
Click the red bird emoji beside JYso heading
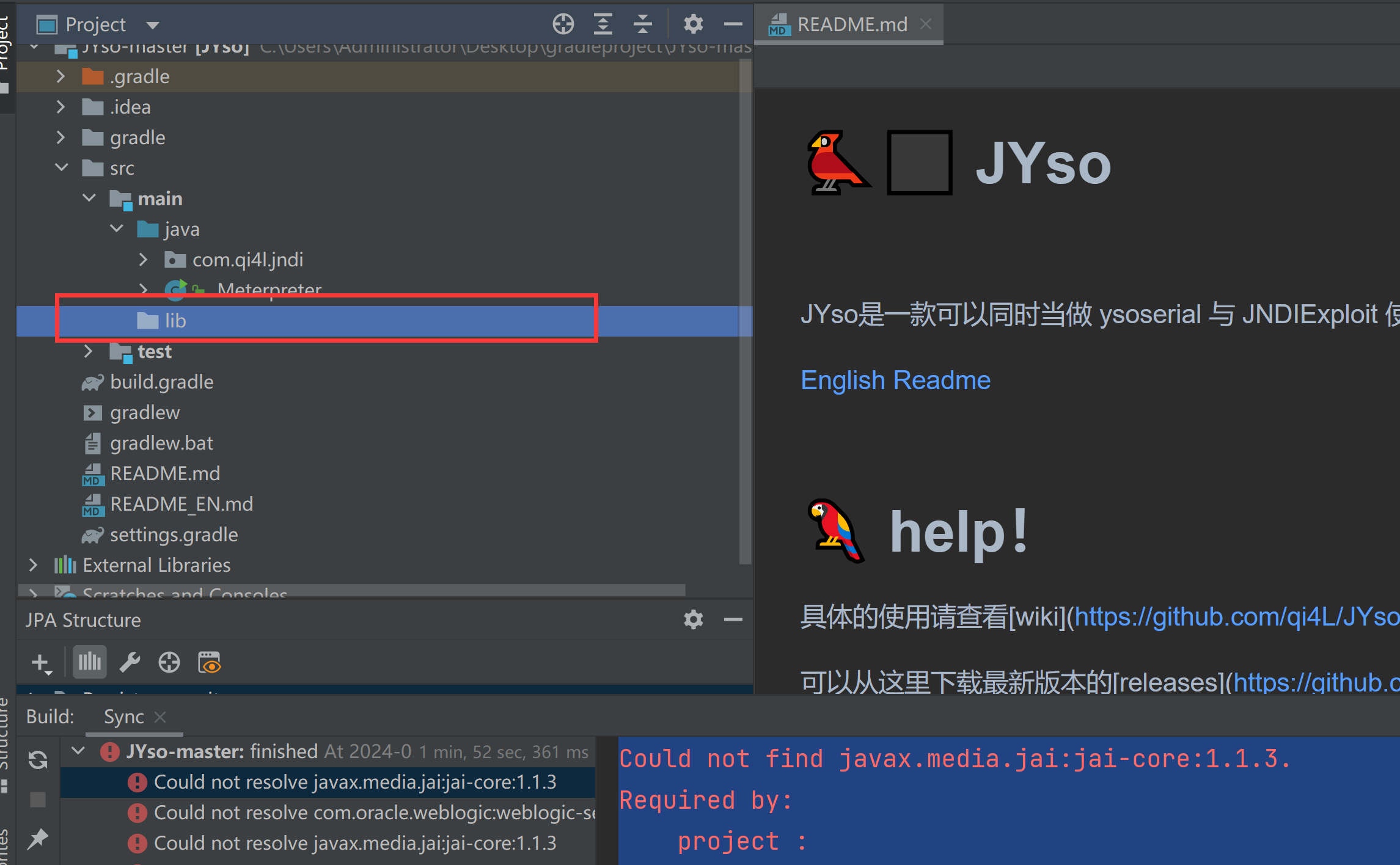click(838, 162)
